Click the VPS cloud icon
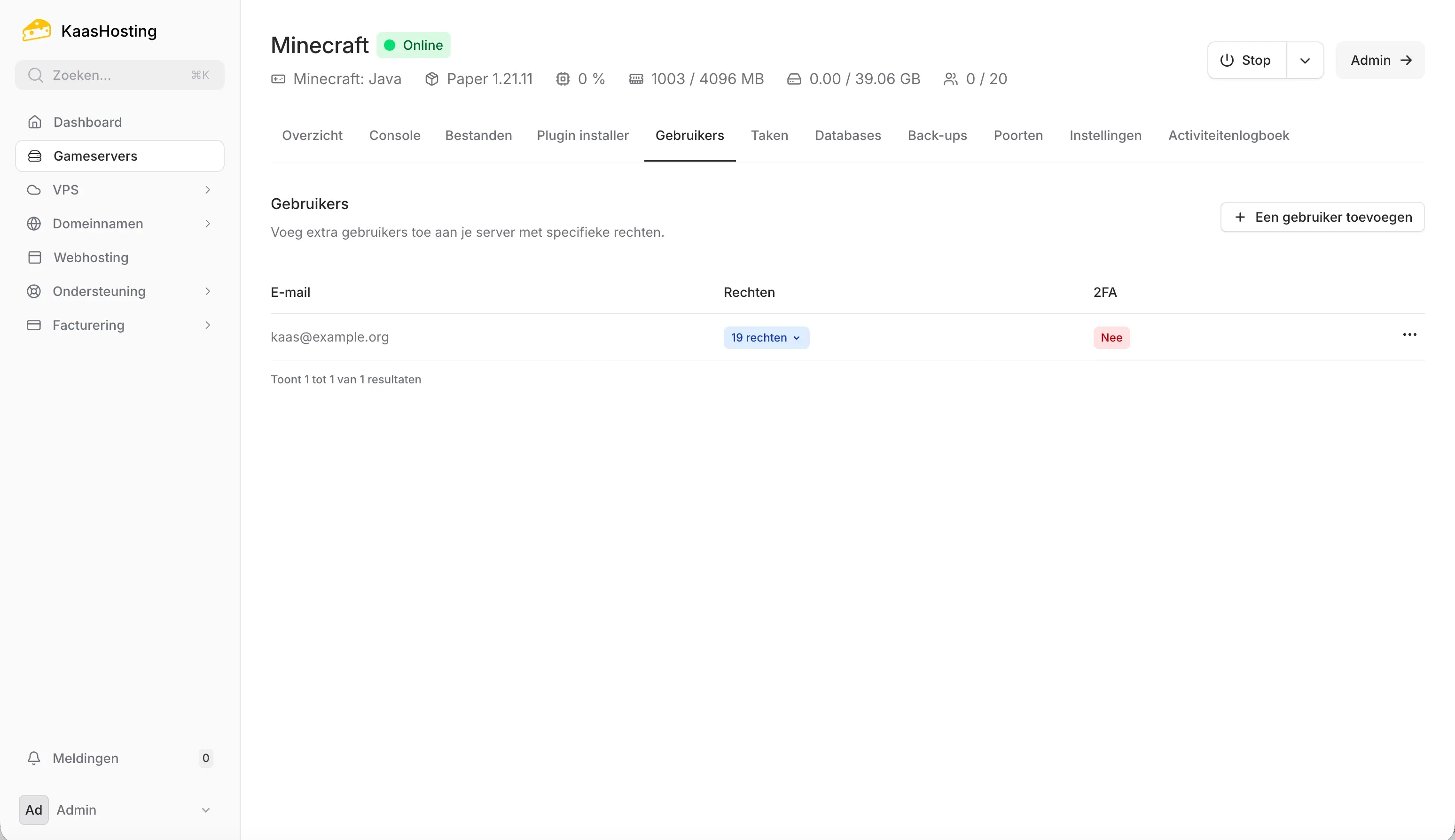This screenshot has width=1455, height=840. coord(34,189)
